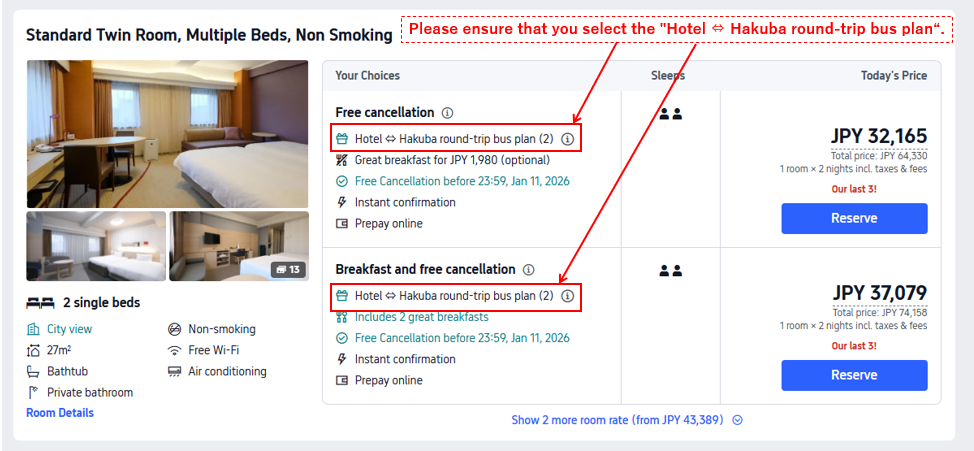This screenshot has width=974, height=451.
Task: Open the main twin room photo
Action: pyautogui.click(x=167, y=133)
